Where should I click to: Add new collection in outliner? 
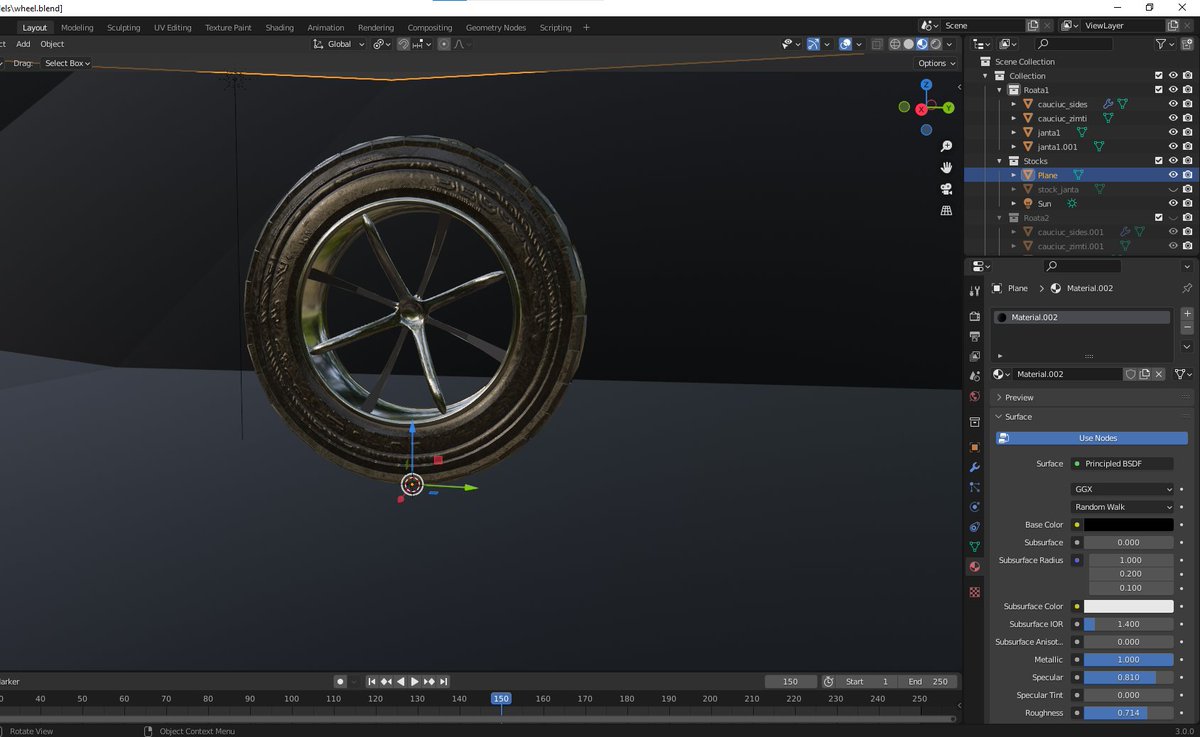[x=1187, y=44]
